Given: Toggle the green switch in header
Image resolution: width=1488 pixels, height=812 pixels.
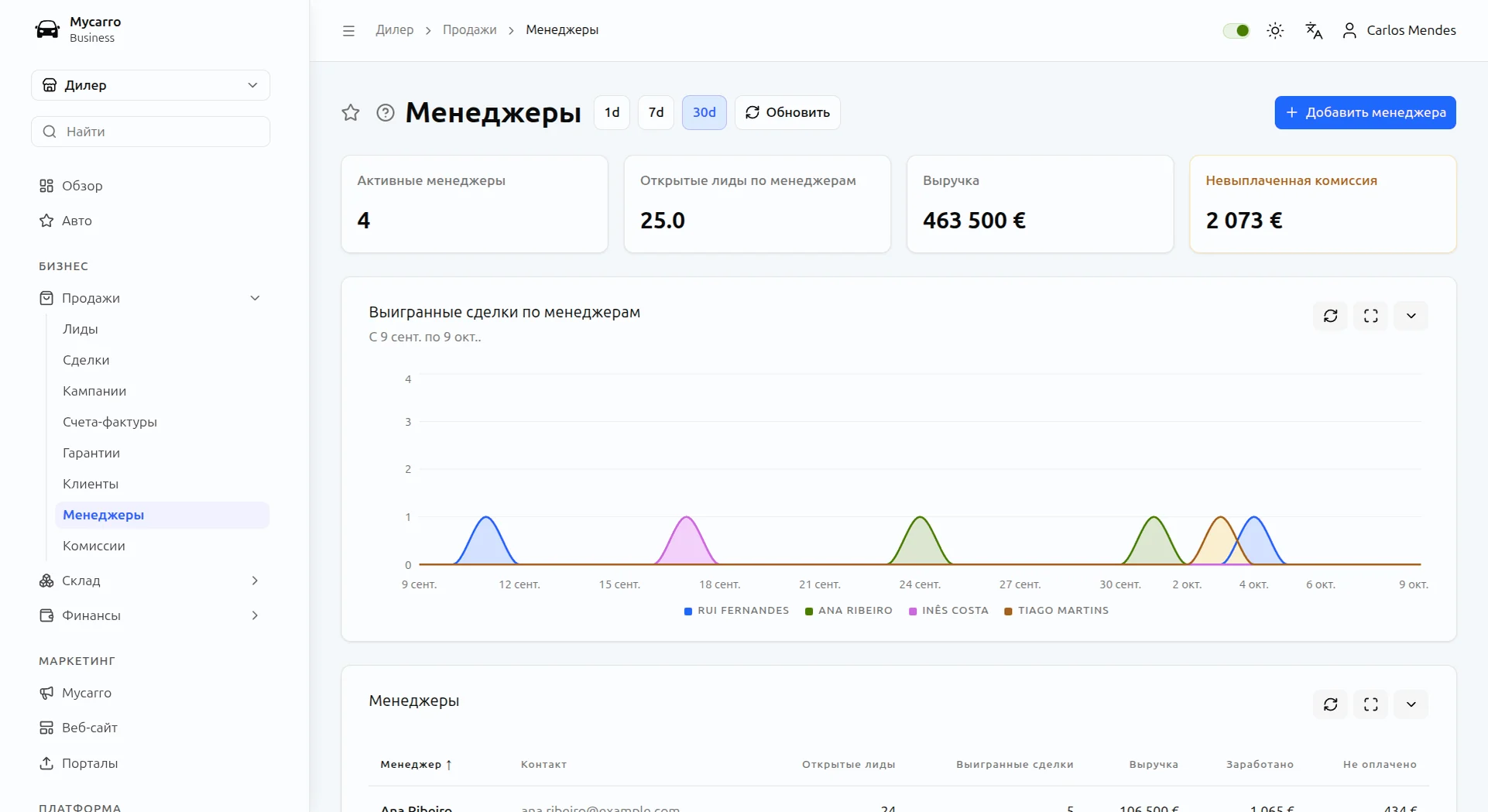Looking at the screenshot, I should point(1236,31).
